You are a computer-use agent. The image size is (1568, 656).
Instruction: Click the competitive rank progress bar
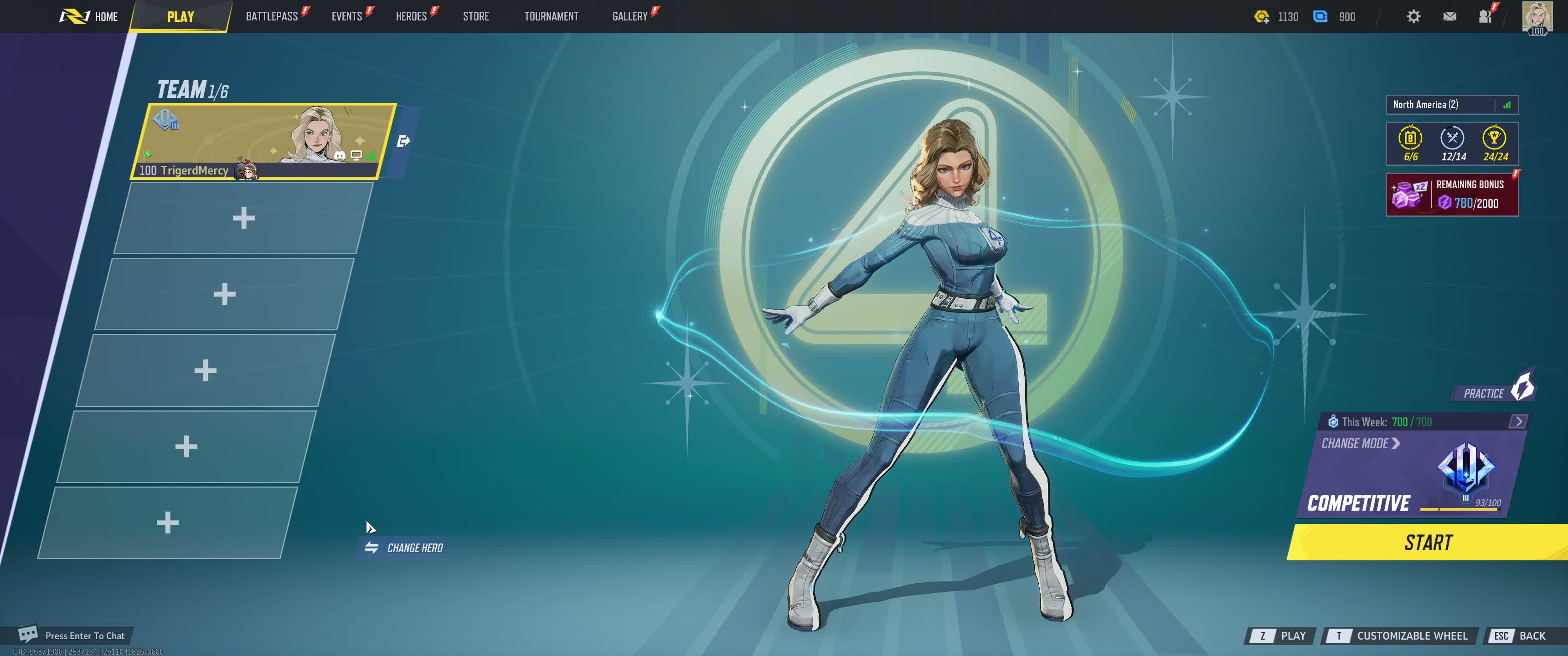(1459, 509)
